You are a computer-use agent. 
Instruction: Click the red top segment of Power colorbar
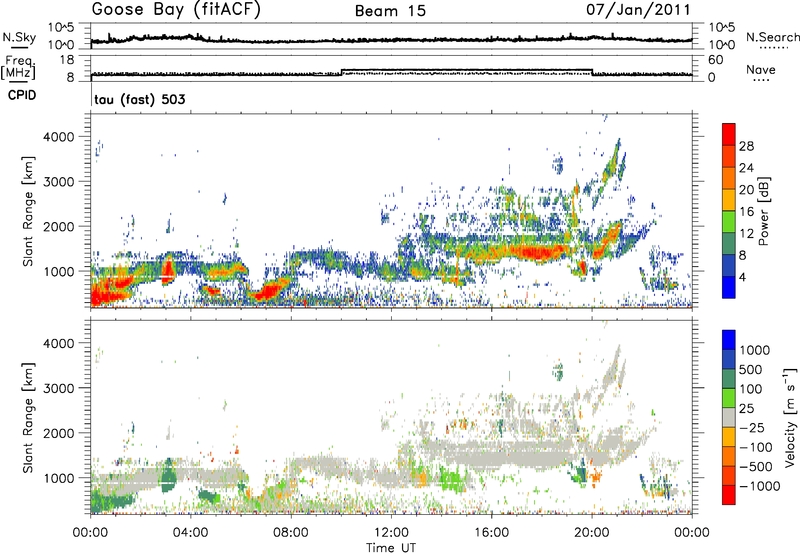(729, 134)
